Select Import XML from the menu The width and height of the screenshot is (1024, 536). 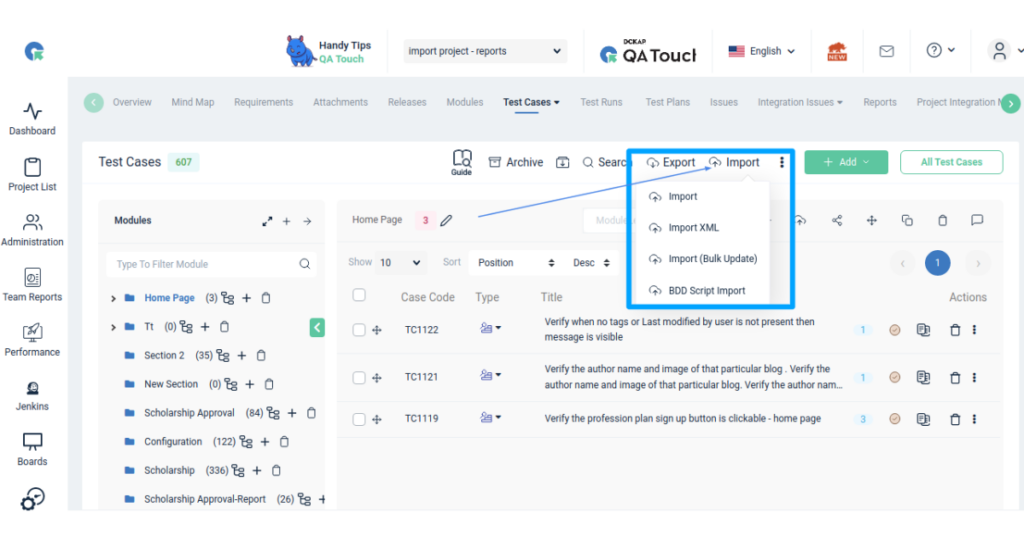693,228
